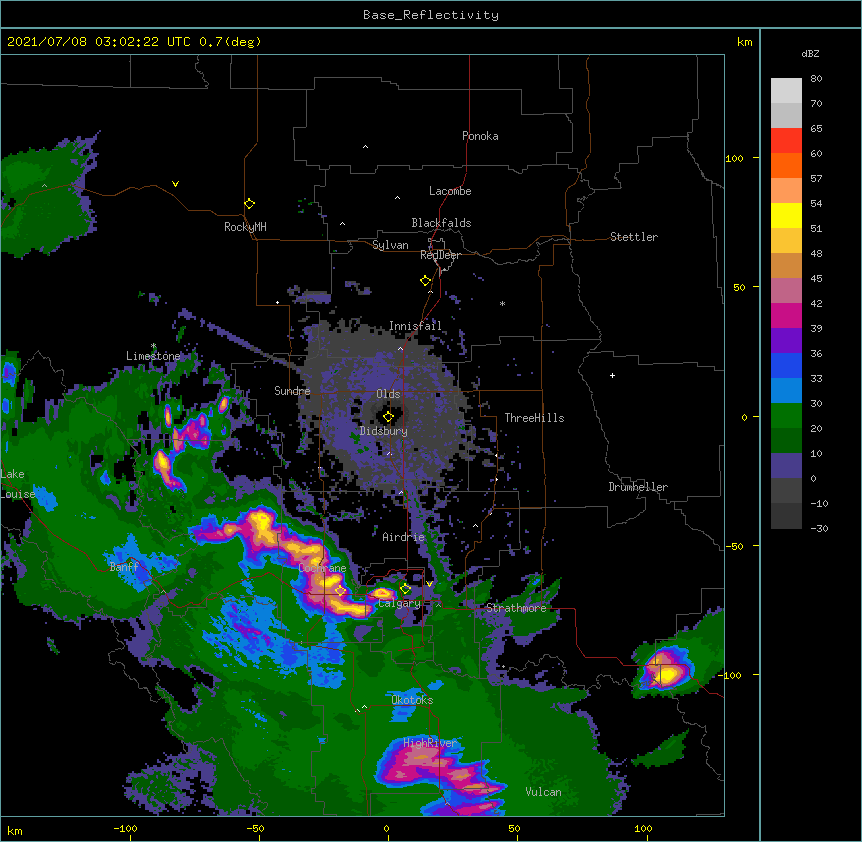Click the yellow radar site marker at Olds
The width and height of the screenshot is (862, 842).
[388, 417]
